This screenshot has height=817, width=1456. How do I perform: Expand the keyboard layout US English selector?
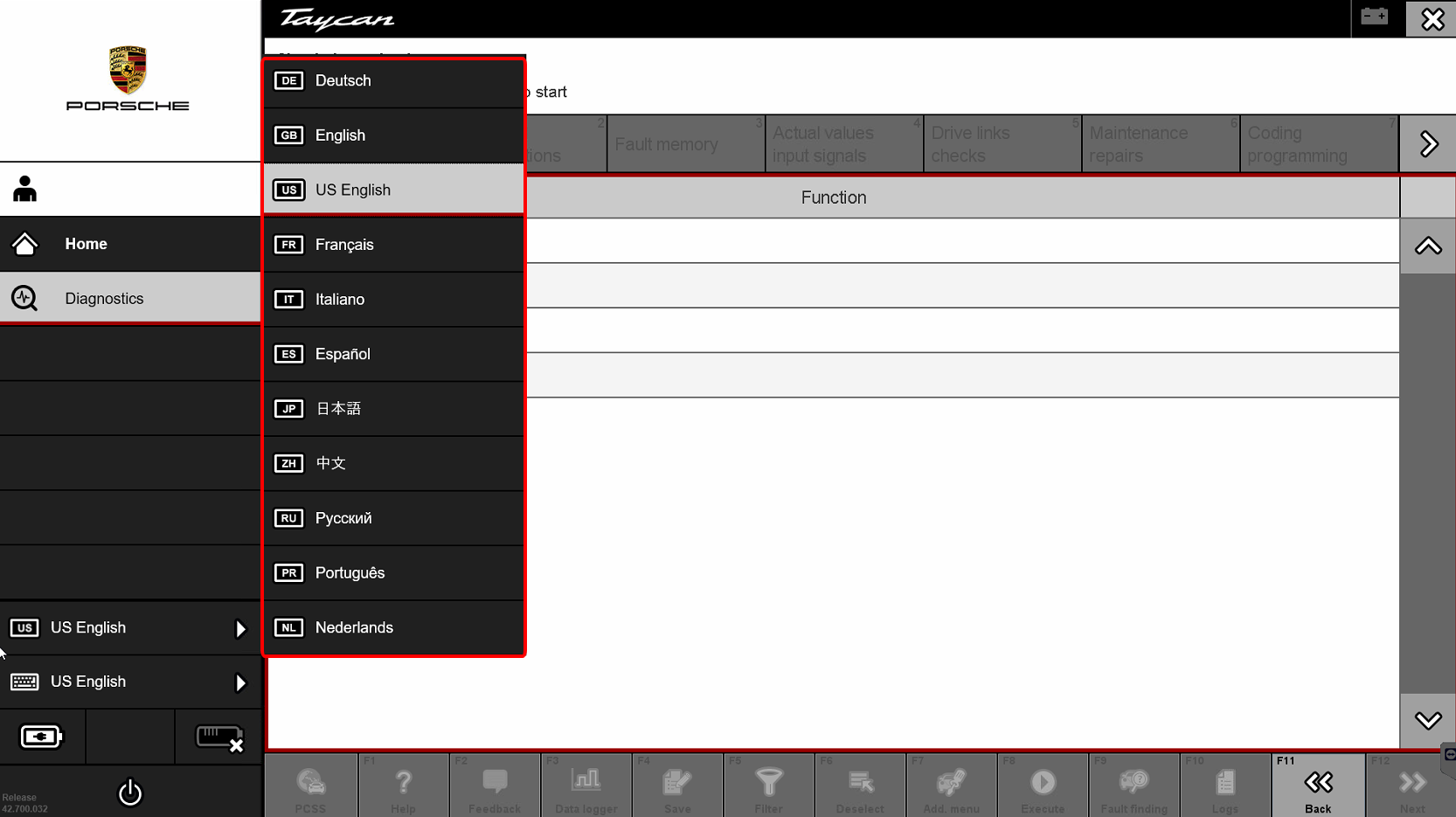tap(130, 682)
